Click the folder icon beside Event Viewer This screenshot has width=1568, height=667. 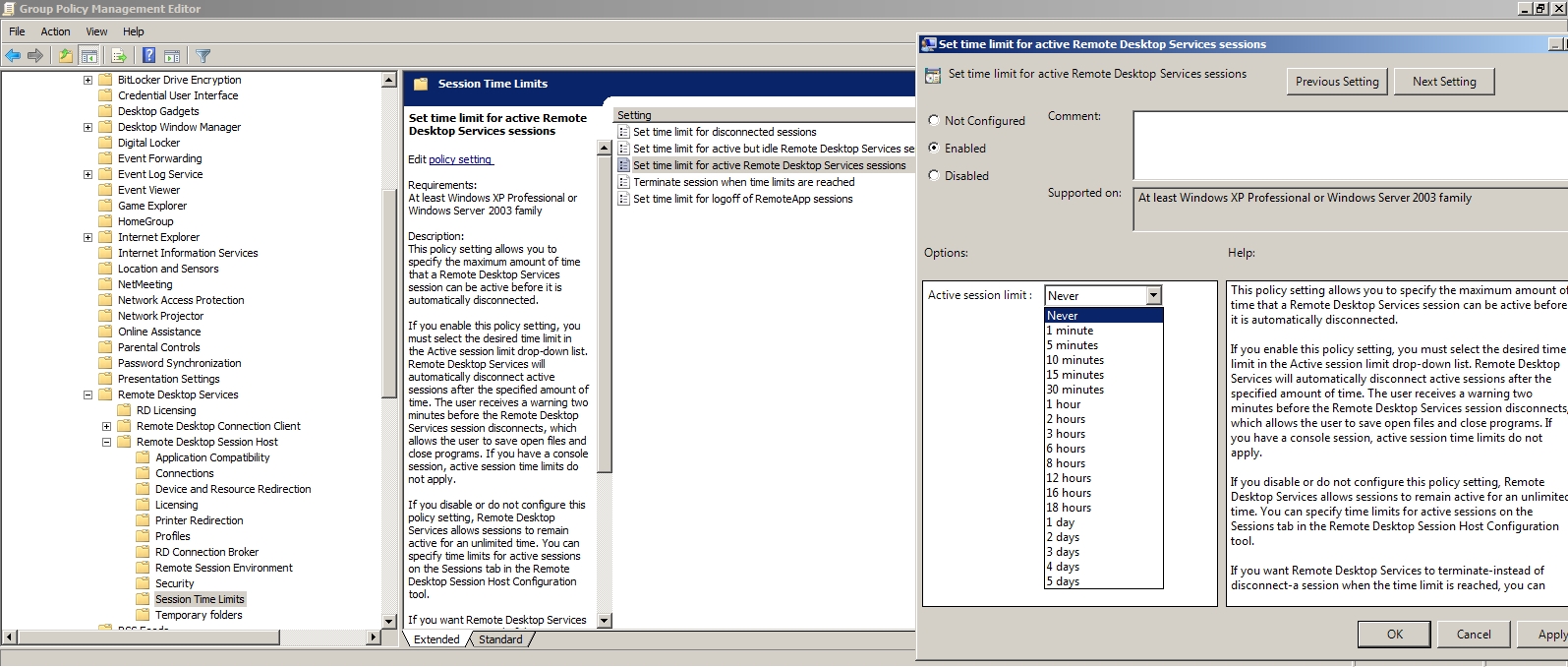tap(105, 190)
